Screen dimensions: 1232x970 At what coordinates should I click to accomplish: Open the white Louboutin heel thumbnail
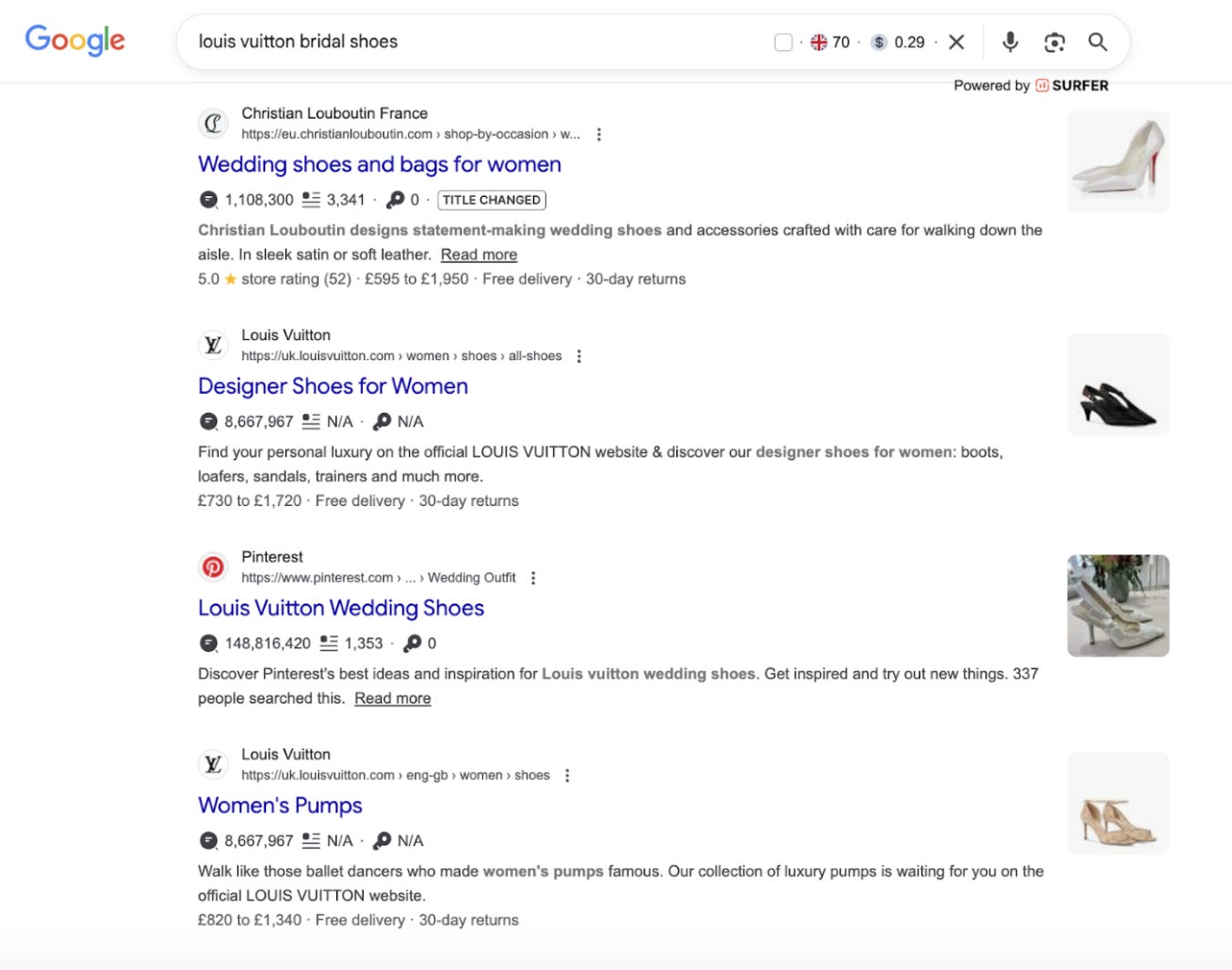point(1118,162)
